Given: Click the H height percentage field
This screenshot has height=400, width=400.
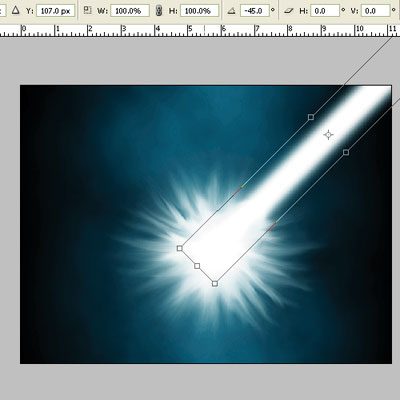Looking at the screenshot, I should [199, 11].
